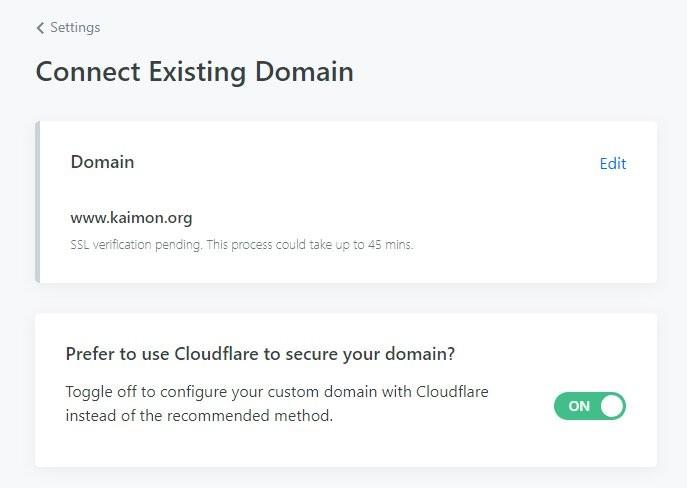687x488 pixels.
Task: Click the white knob of the toggle
Action: (611, 406)
